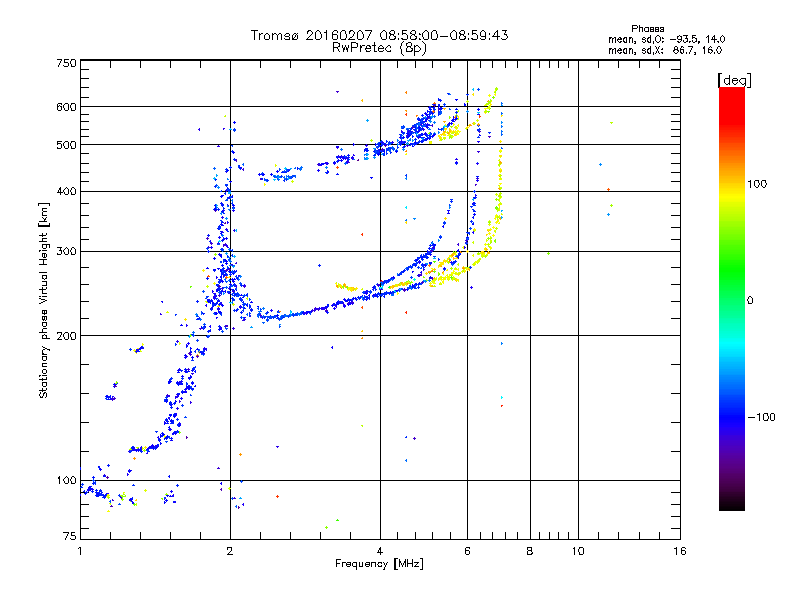Screen dimensions: 800x600
Task: Click the colorbar tick label '0'
Action: click(x=750, y=301)
